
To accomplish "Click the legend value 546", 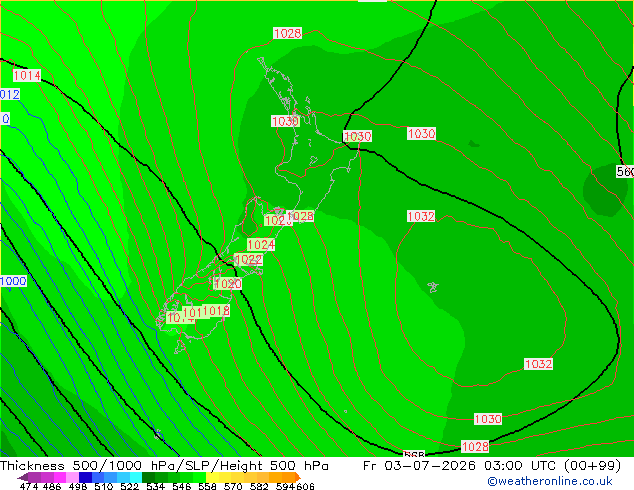I will pos(182,486).
